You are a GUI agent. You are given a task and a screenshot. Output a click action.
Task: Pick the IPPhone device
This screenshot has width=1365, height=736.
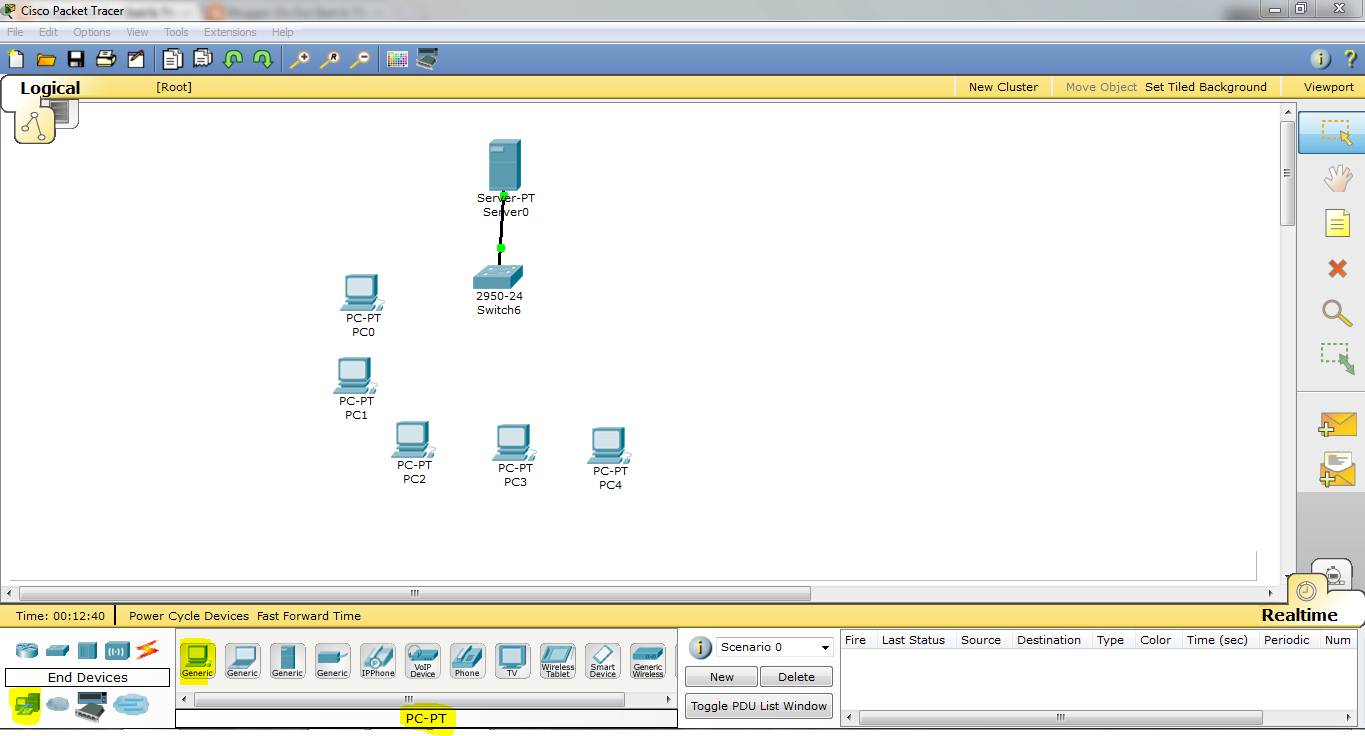[378, 660]
